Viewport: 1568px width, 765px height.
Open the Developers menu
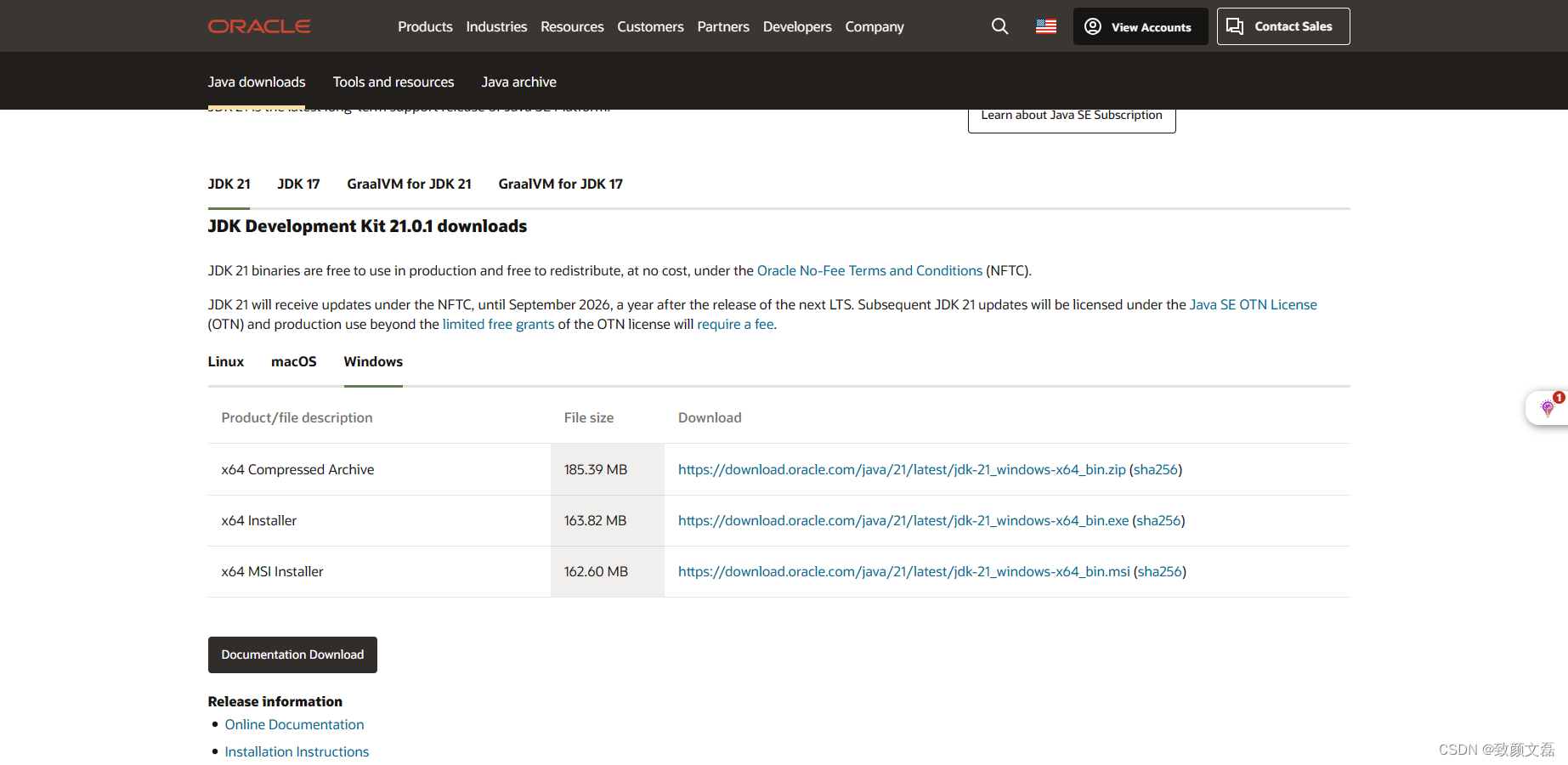point(796,26)
